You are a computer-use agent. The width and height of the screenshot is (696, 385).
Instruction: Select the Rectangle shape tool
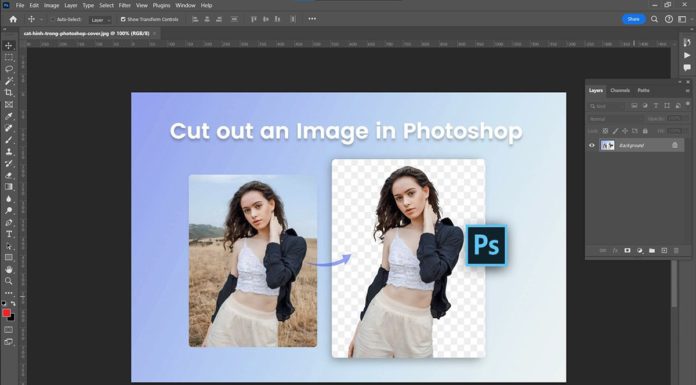click(8, 258)
